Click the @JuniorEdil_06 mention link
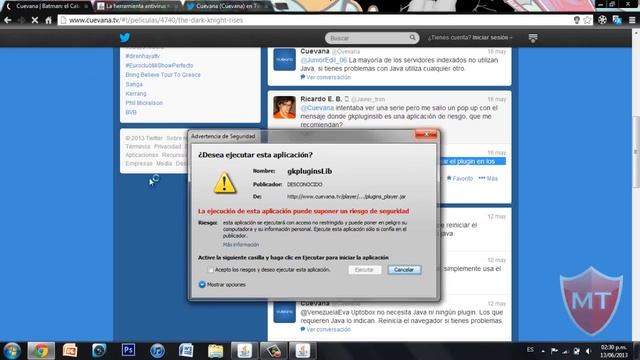Image resolution: width=640 pixels, height=360 pixels. coord(324,60)
